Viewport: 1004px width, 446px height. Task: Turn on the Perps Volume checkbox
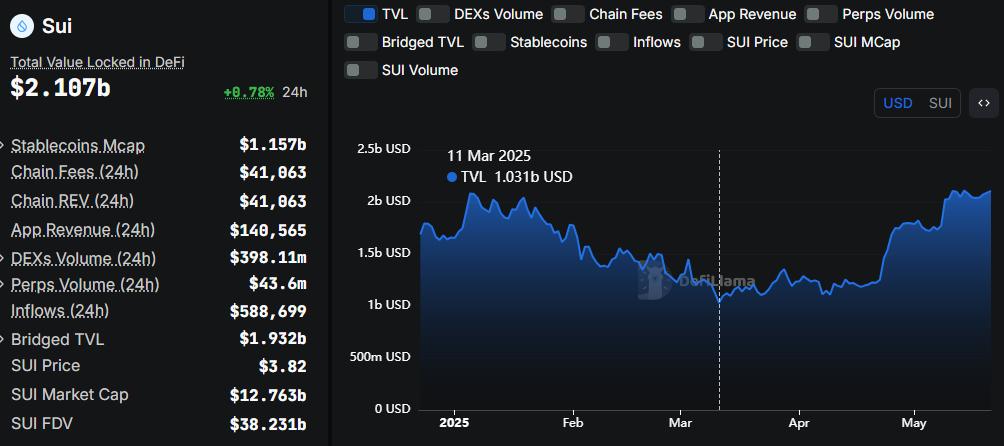click(x=822, y=14)
